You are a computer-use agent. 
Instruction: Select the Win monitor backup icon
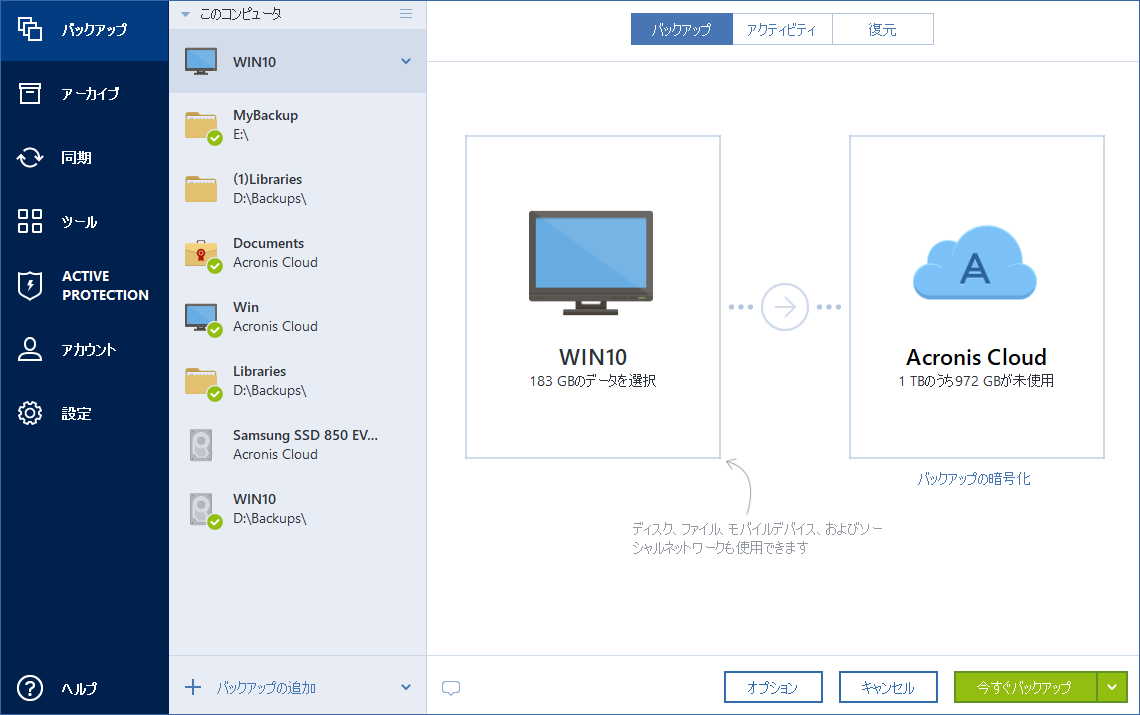pyautogui.click(x=203, y=319)
